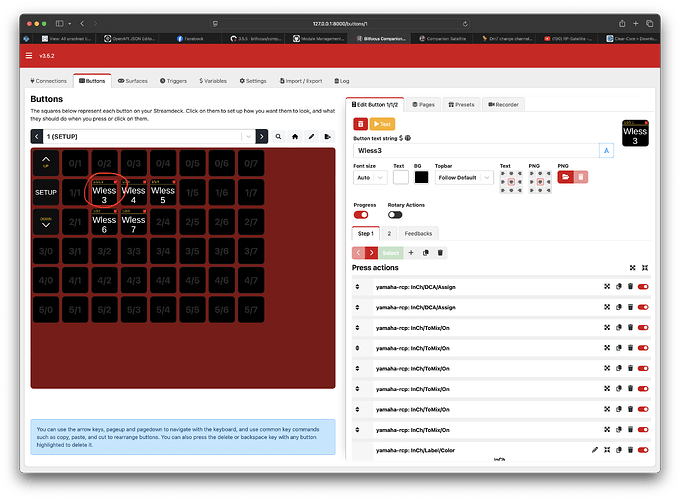Select the Wless 4 grid button

[133, 192]
